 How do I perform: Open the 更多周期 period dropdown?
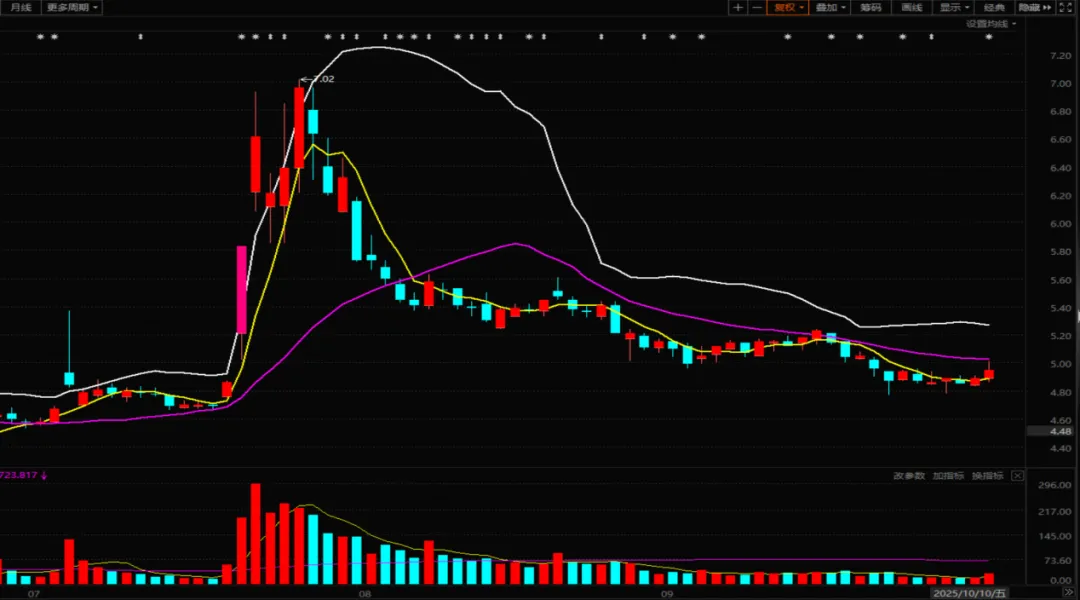point(72,8)
